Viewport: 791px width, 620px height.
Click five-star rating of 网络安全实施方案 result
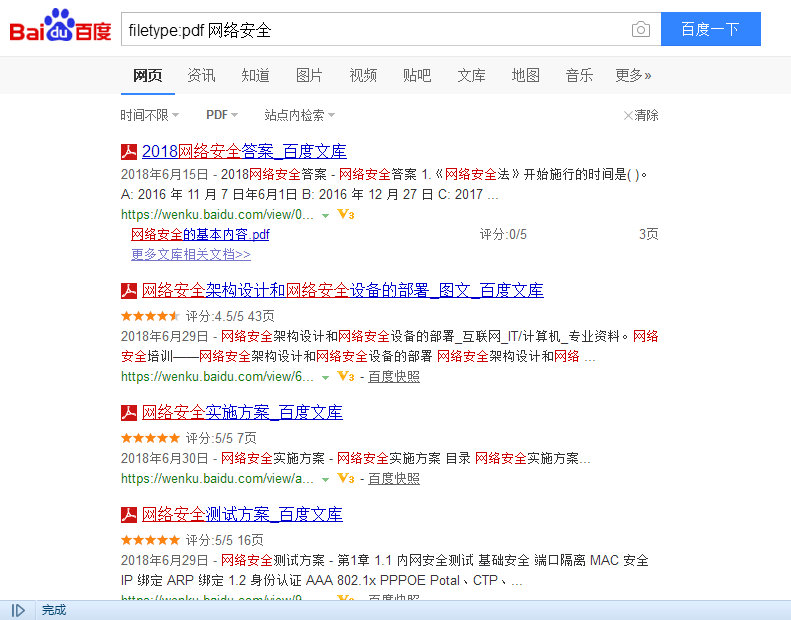[150, 438]
